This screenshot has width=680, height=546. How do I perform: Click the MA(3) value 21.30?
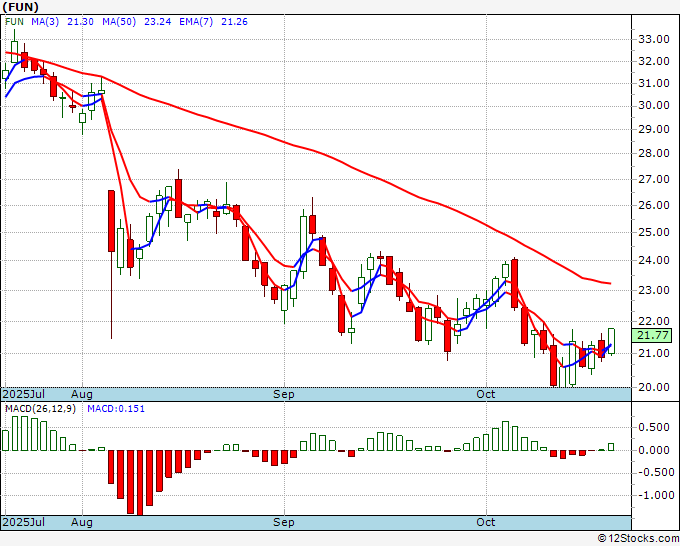pos(80,22)
